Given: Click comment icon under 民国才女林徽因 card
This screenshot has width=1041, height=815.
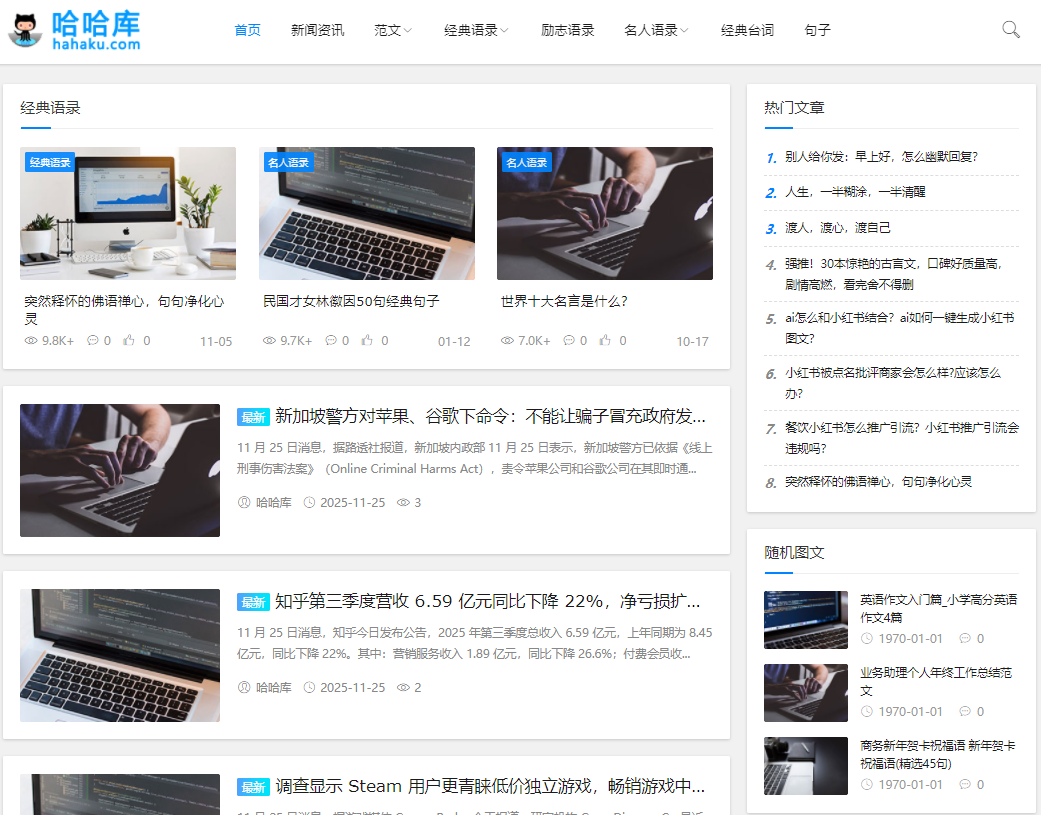Looking at the screenshot, I should (x=331, y=341).
